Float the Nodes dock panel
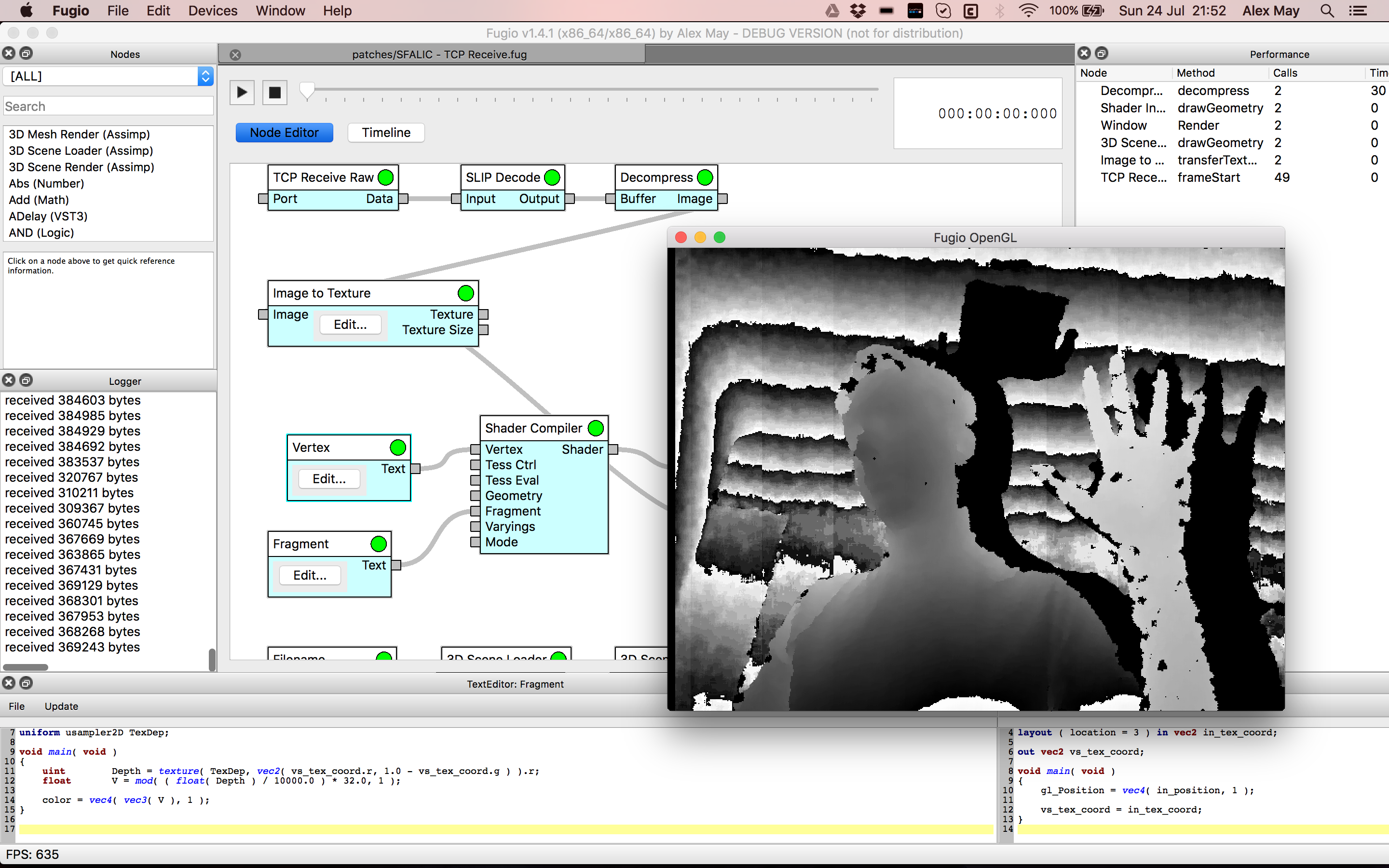The width and height of the screenshot is (1389, 868). tap(26, 54)
